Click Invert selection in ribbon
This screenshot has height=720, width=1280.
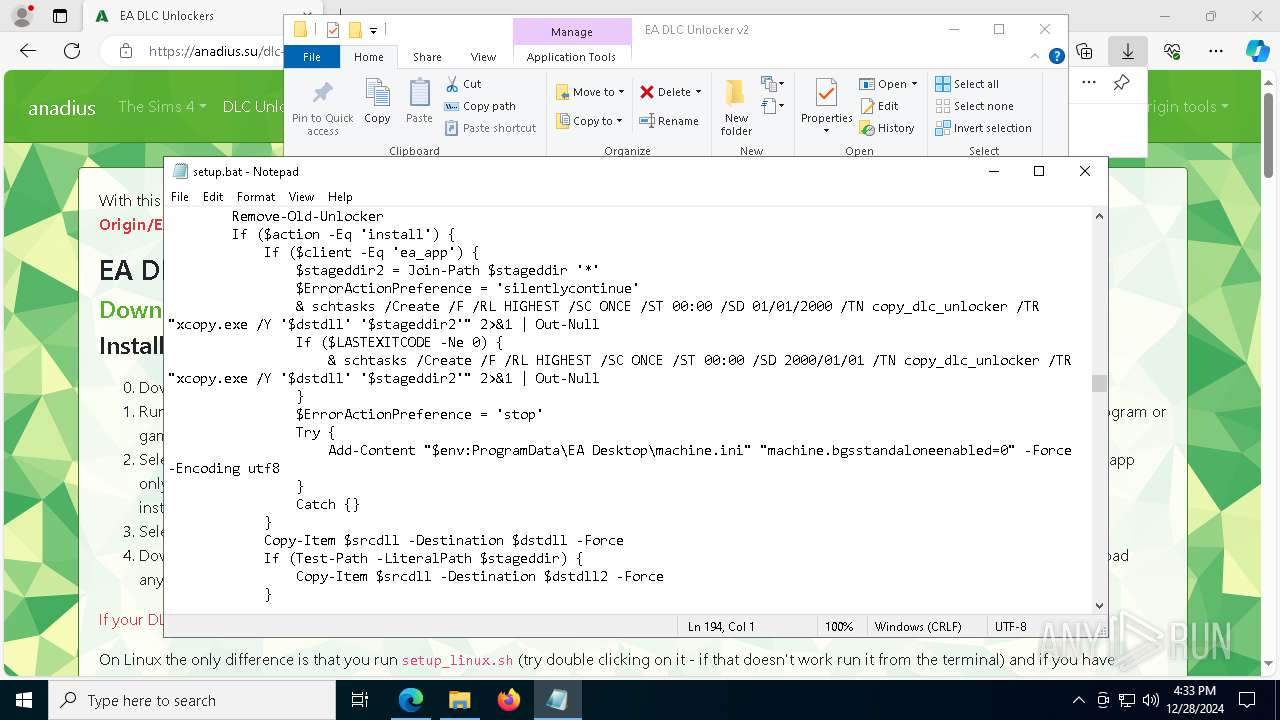point(983,128)
